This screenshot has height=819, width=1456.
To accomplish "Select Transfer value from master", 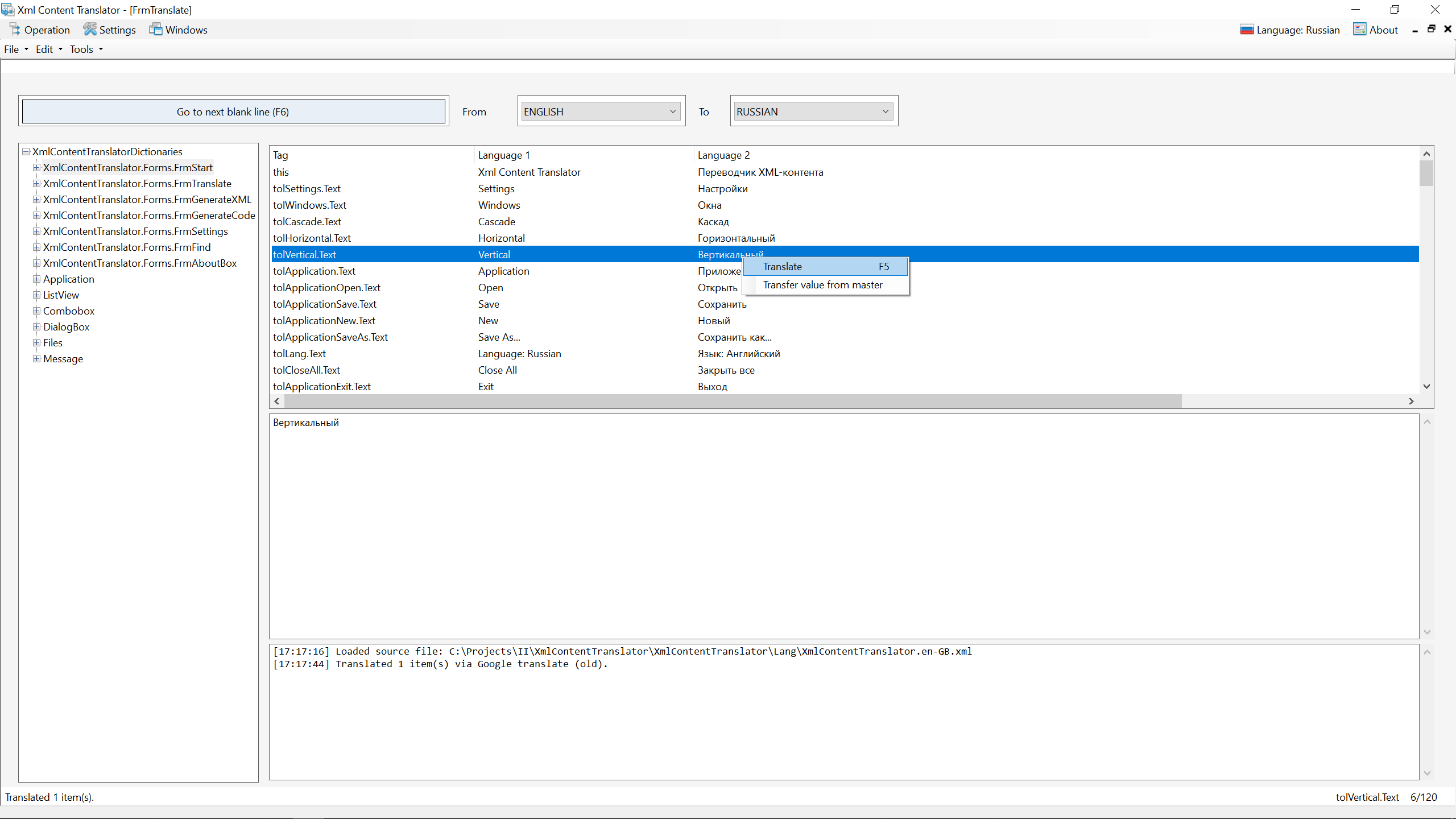I will tap(822, 285).
